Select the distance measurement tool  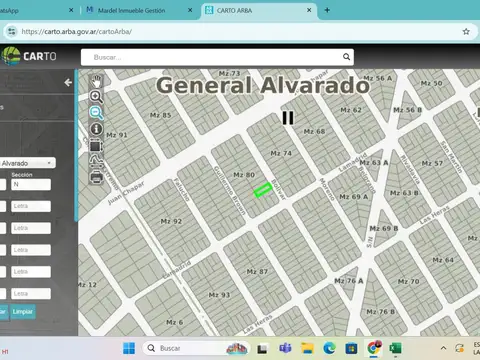point(96,161)
